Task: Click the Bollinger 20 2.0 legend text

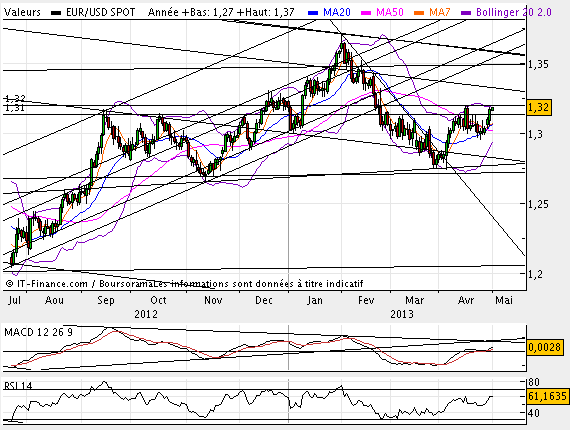Action: pyautogui.click(x=514, y=12)
